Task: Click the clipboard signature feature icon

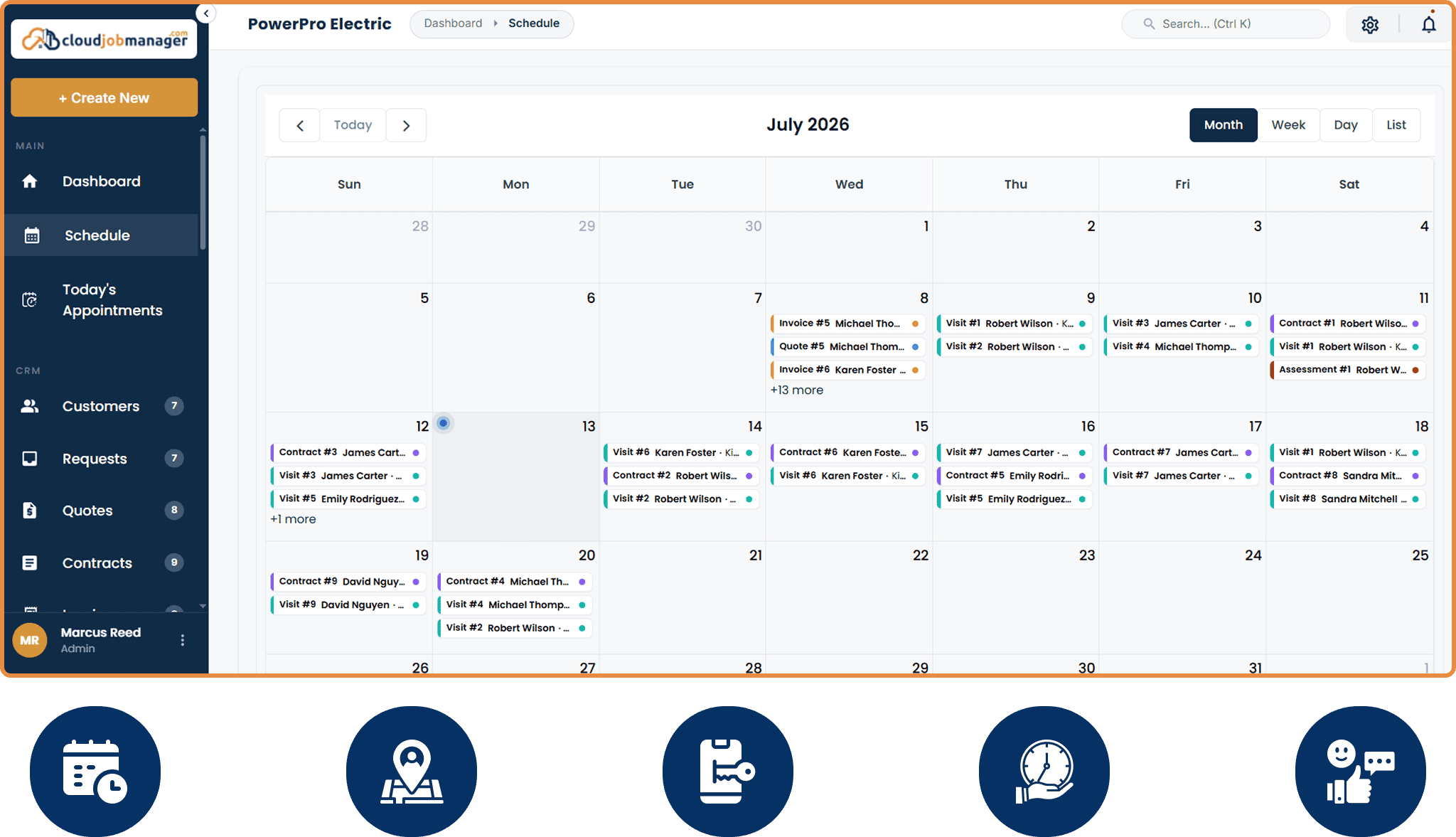Action: tap(728, 772)
